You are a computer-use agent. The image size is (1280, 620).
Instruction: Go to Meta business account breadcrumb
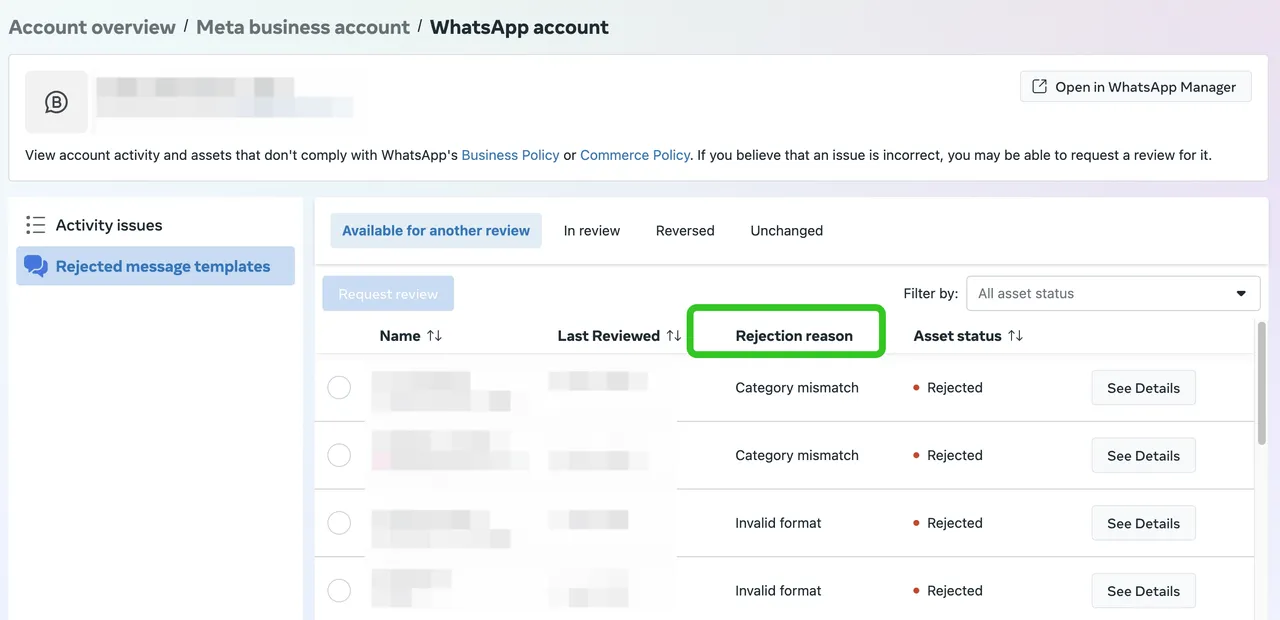pyautogui.click(x=302, y=27)
